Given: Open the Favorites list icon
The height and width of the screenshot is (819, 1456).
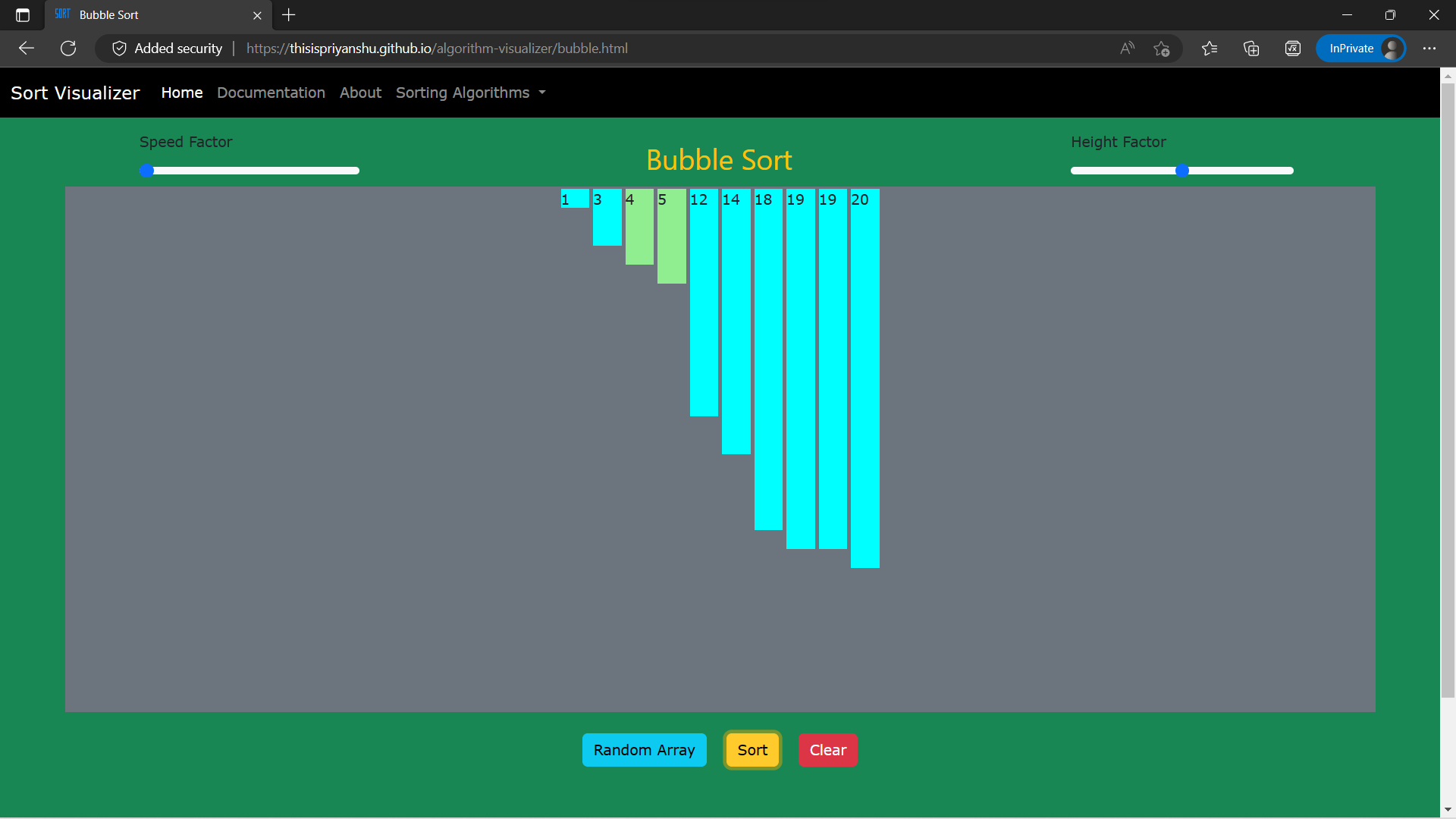Looking at the screenshot, I should pos(1210,49).
